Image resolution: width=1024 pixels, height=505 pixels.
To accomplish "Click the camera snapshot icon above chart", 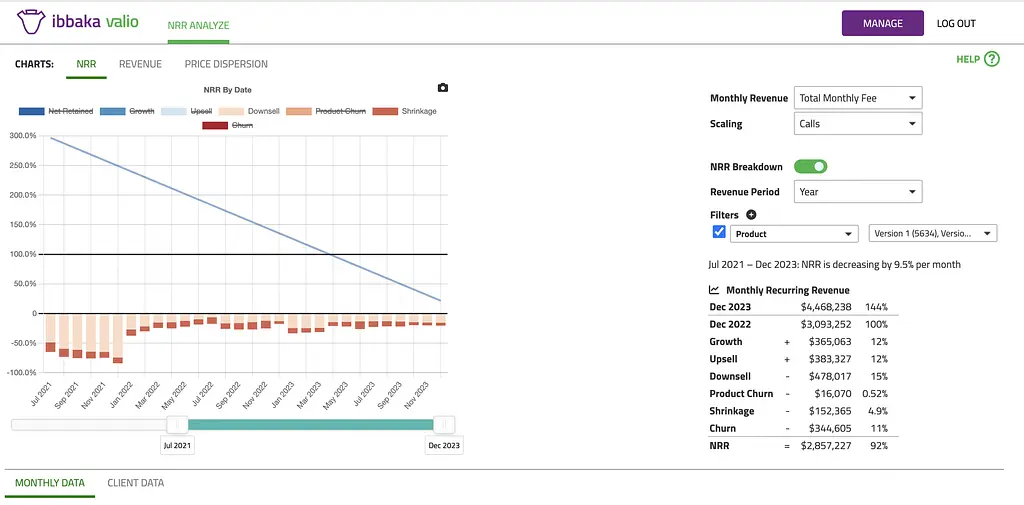I will [443, 89].
